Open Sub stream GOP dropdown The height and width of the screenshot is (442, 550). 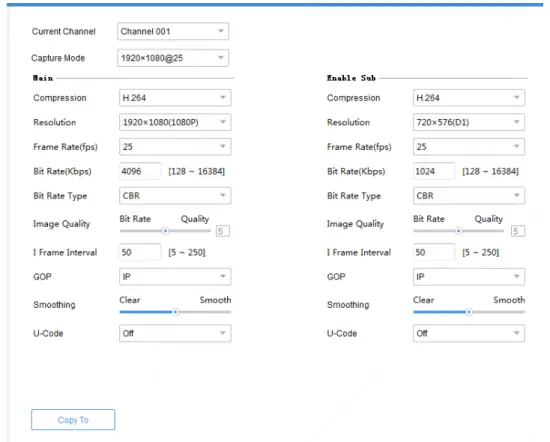469,277
